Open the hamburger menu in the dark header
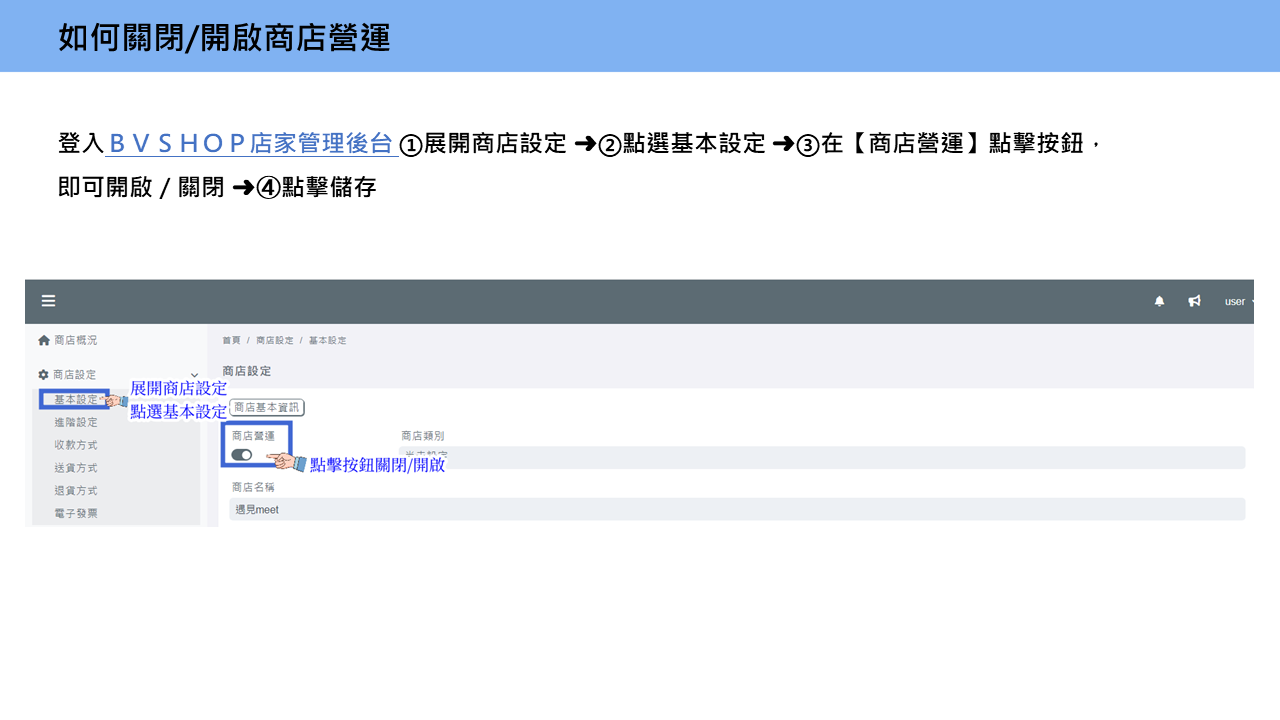The height and width of the screenshot is (720, 1280). (48, 301)
